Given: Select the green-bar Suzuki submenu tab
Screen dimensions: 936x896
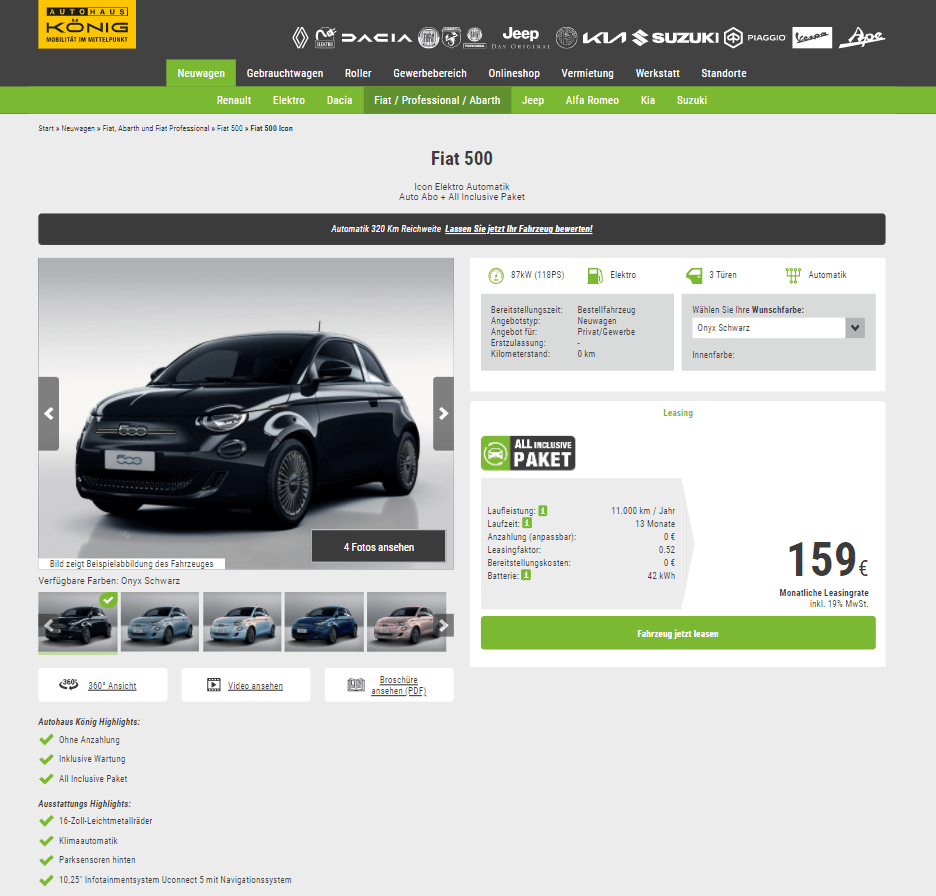Looking at the screenshot, I should pos(692,100).
